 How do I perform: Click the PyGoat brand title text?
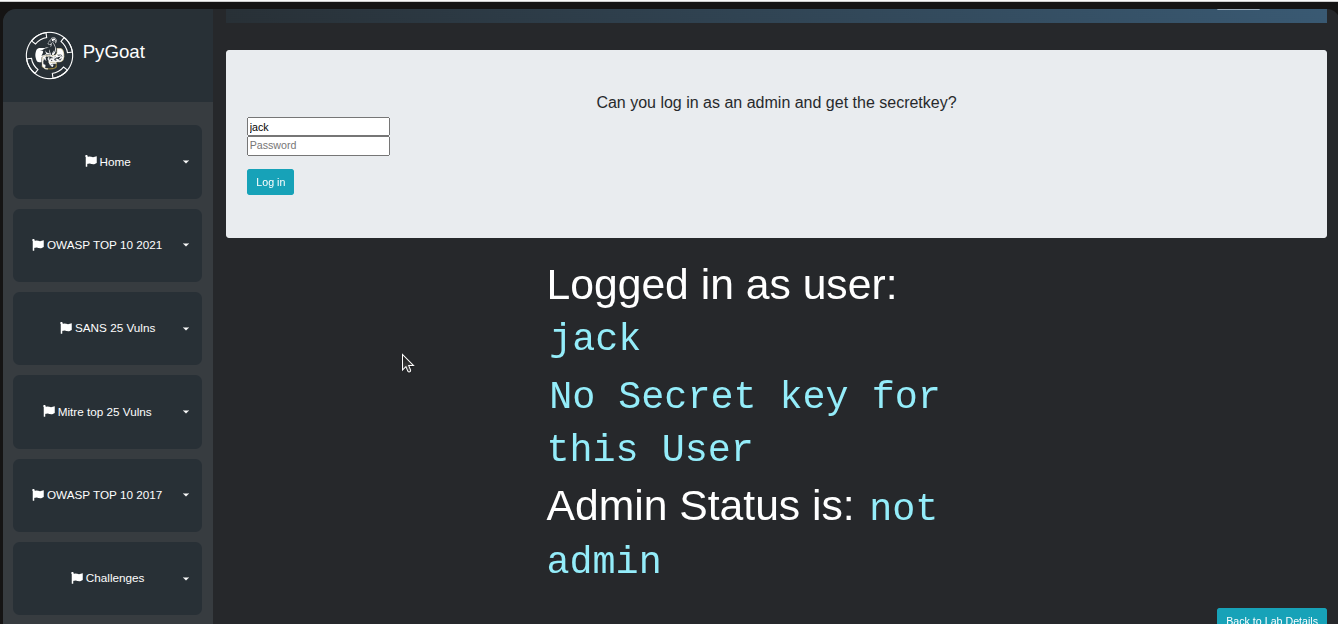coord(114,52)
